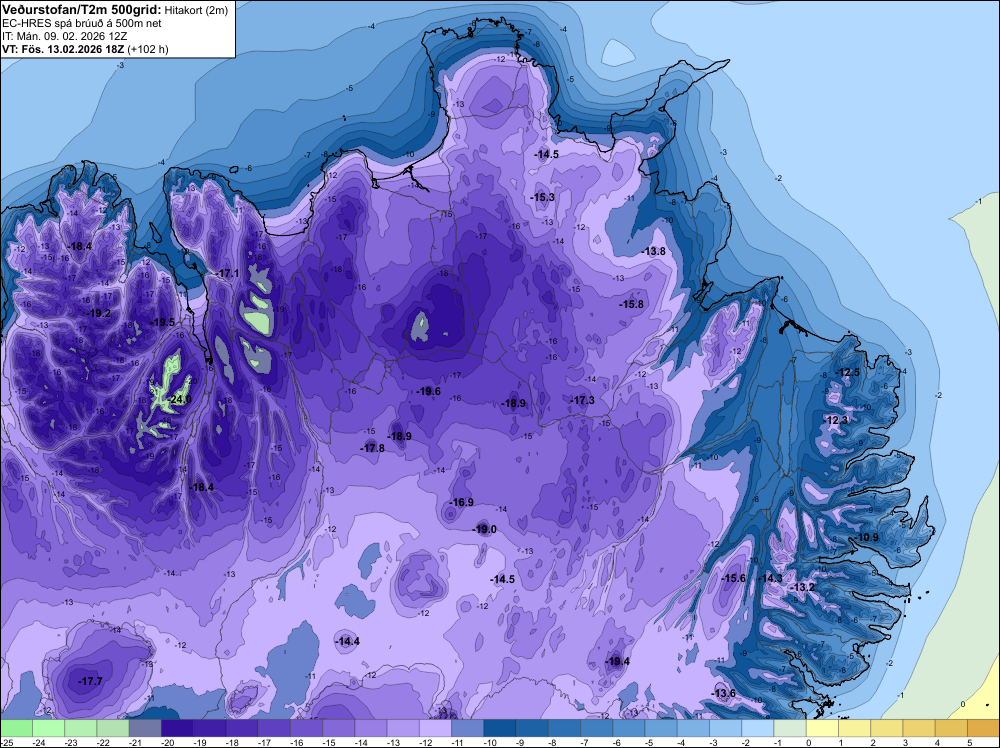Click the -19.5 temperature label
Image resolution: width=1000 pixels, height=748 pixels.
point(163,323)
